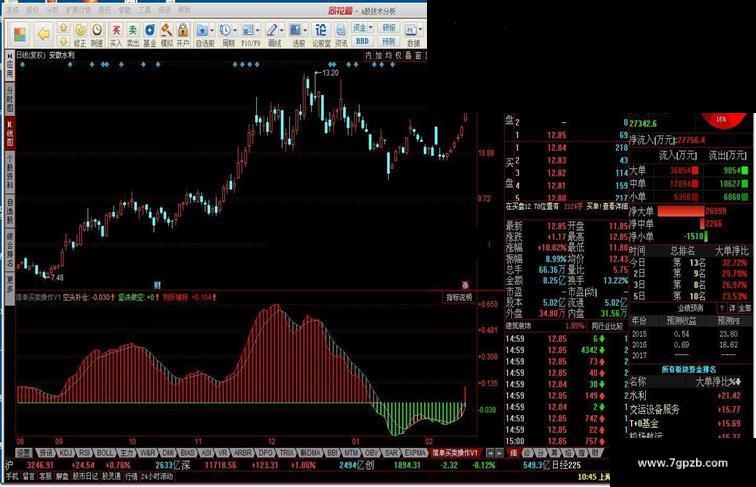
Task: Open the 测速 clock icon
Action: coord(97,35)
